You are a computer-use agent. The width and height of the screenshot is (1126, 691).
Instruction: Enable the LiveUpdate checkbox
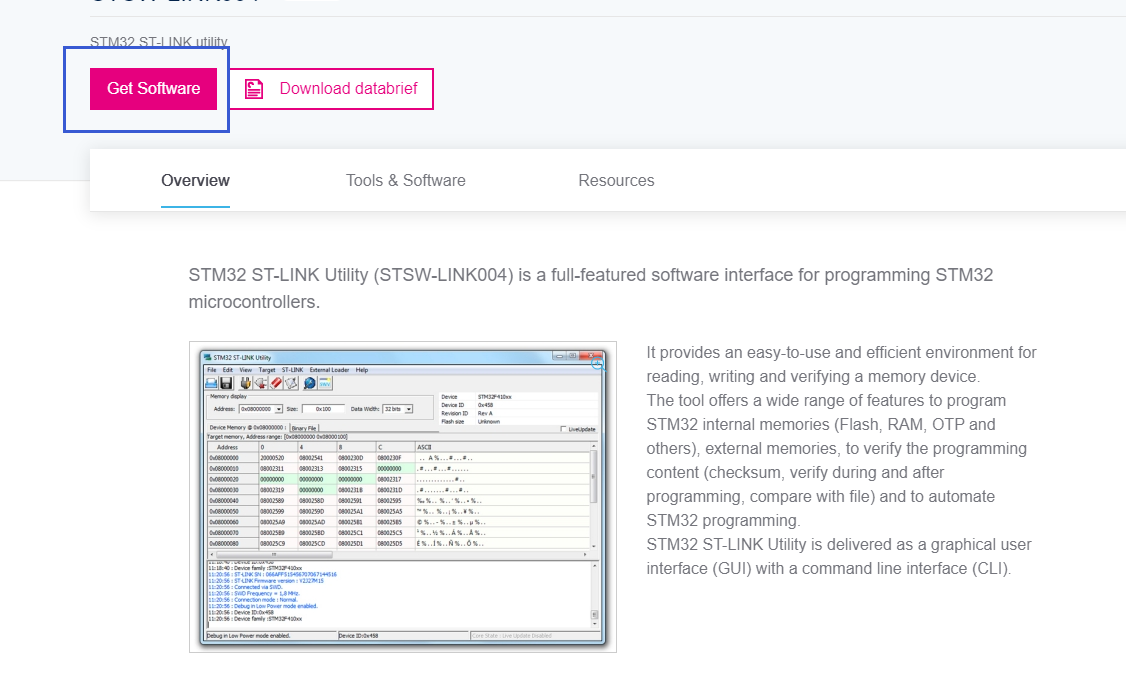tap(563, 429)
